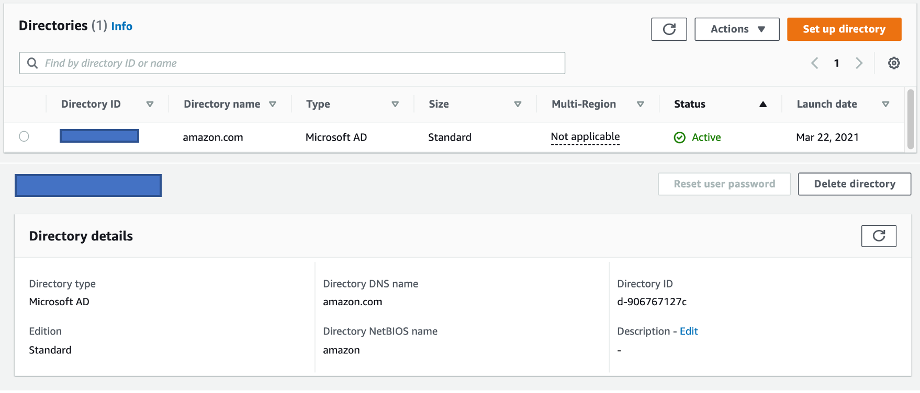
Task: Click the table's vertical scrollbar
Action: [x=910, y=119]
